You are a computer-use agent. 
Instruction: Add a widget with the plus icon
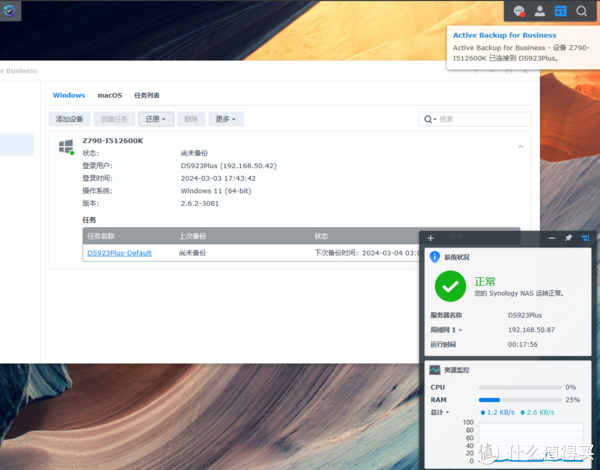tap(430, 238)
